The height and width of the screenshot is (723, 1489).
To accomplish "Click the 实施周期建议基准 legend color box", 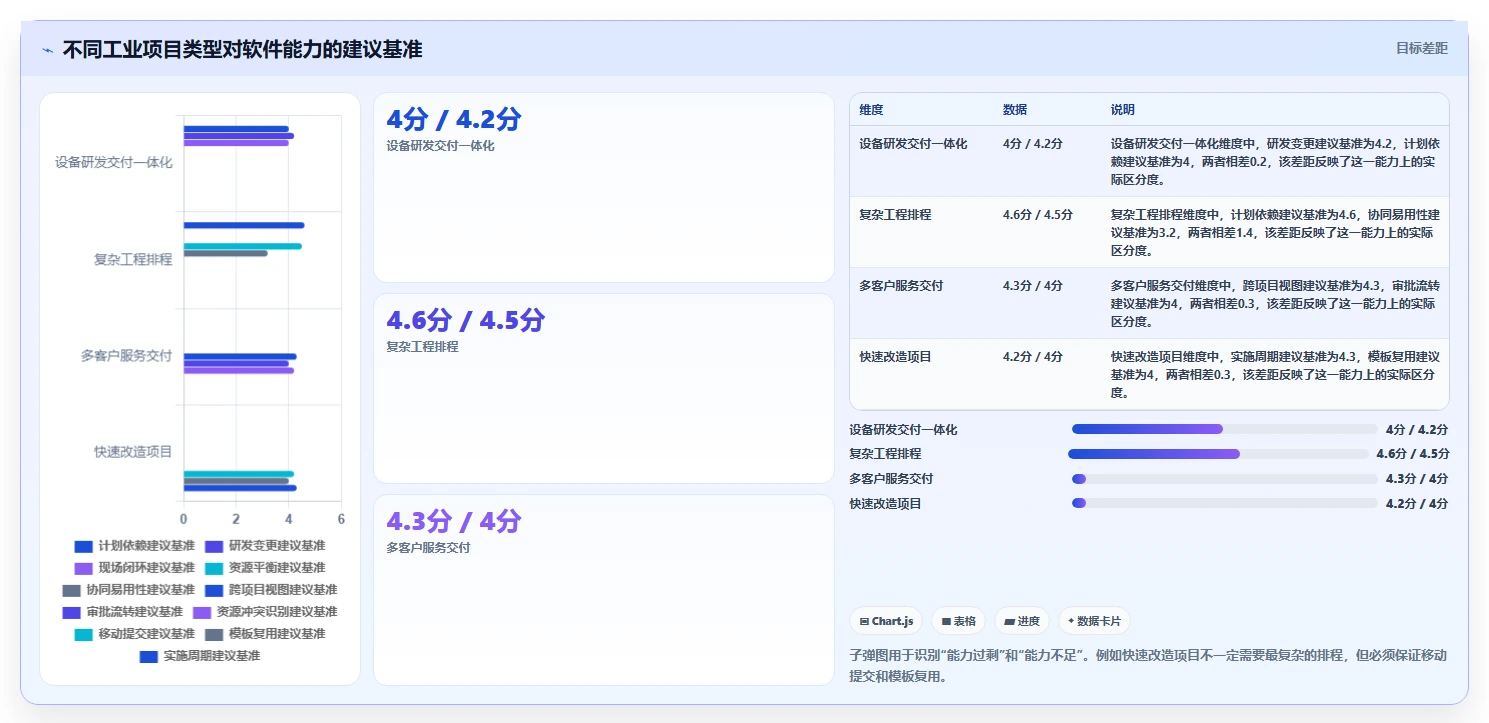I will [x=148, y=656].
